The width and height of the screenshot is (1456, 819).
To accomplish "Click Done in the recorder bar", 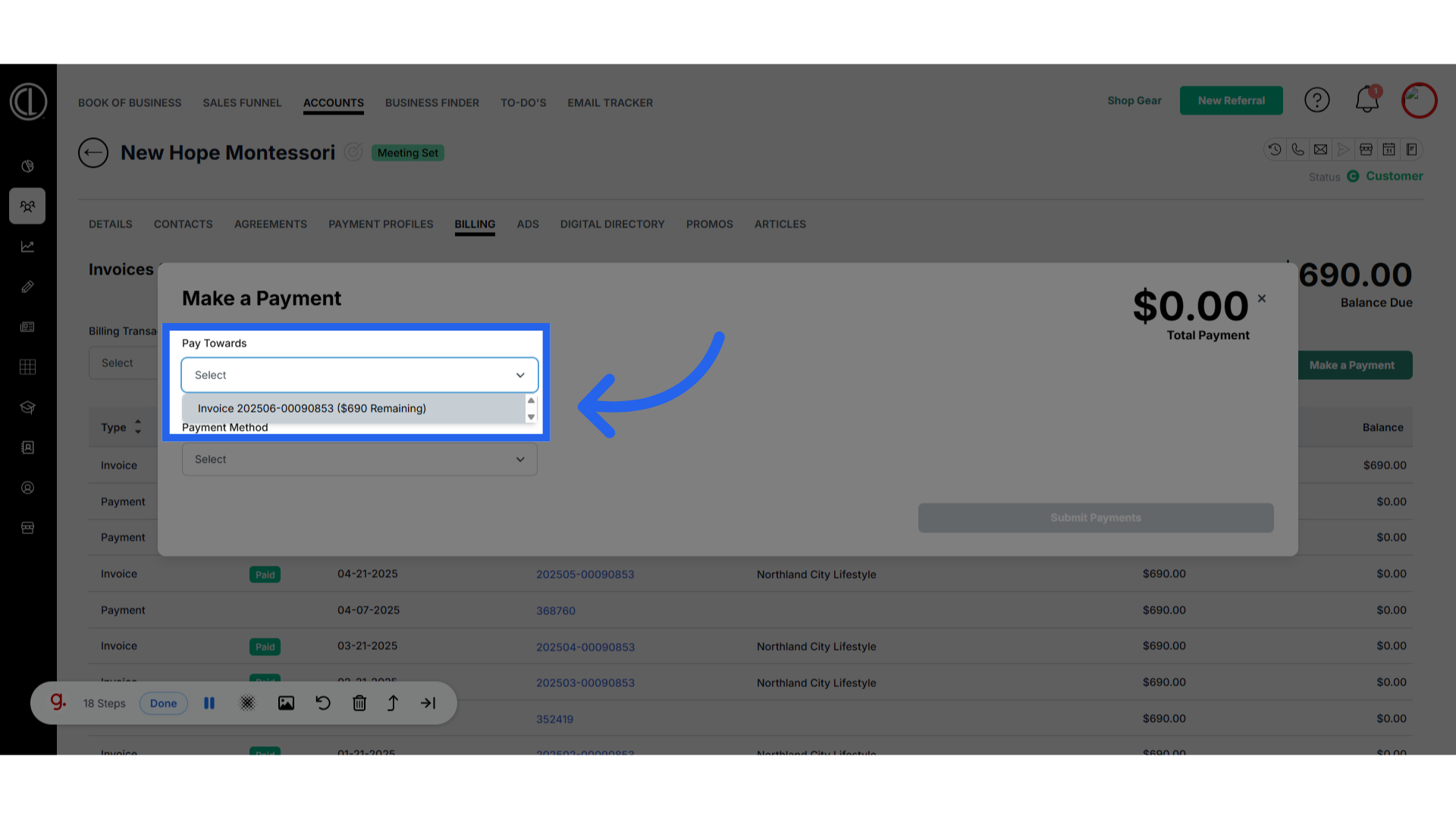I will point(163,703).
